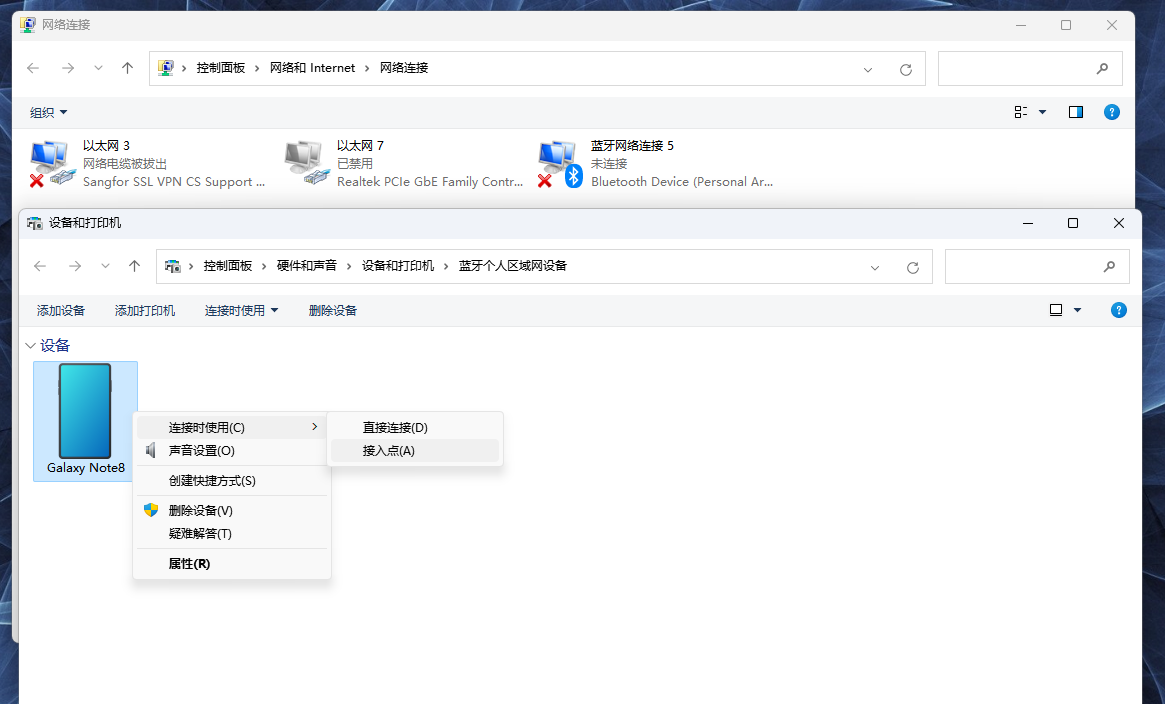Click help icon in 设备和打印机 window
Viewport: 1165px width, 704px height.
tap(1119, 310)
